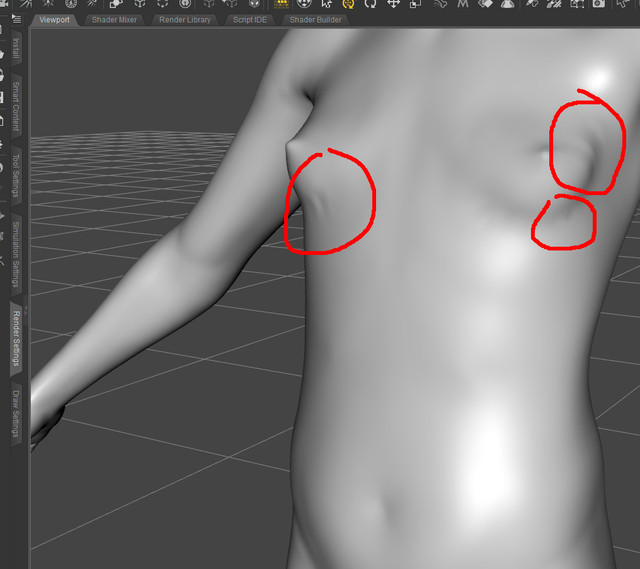Click the Create New Linear Point Light icon
This screenshot has height=569, width=640.
coord(92,4)
